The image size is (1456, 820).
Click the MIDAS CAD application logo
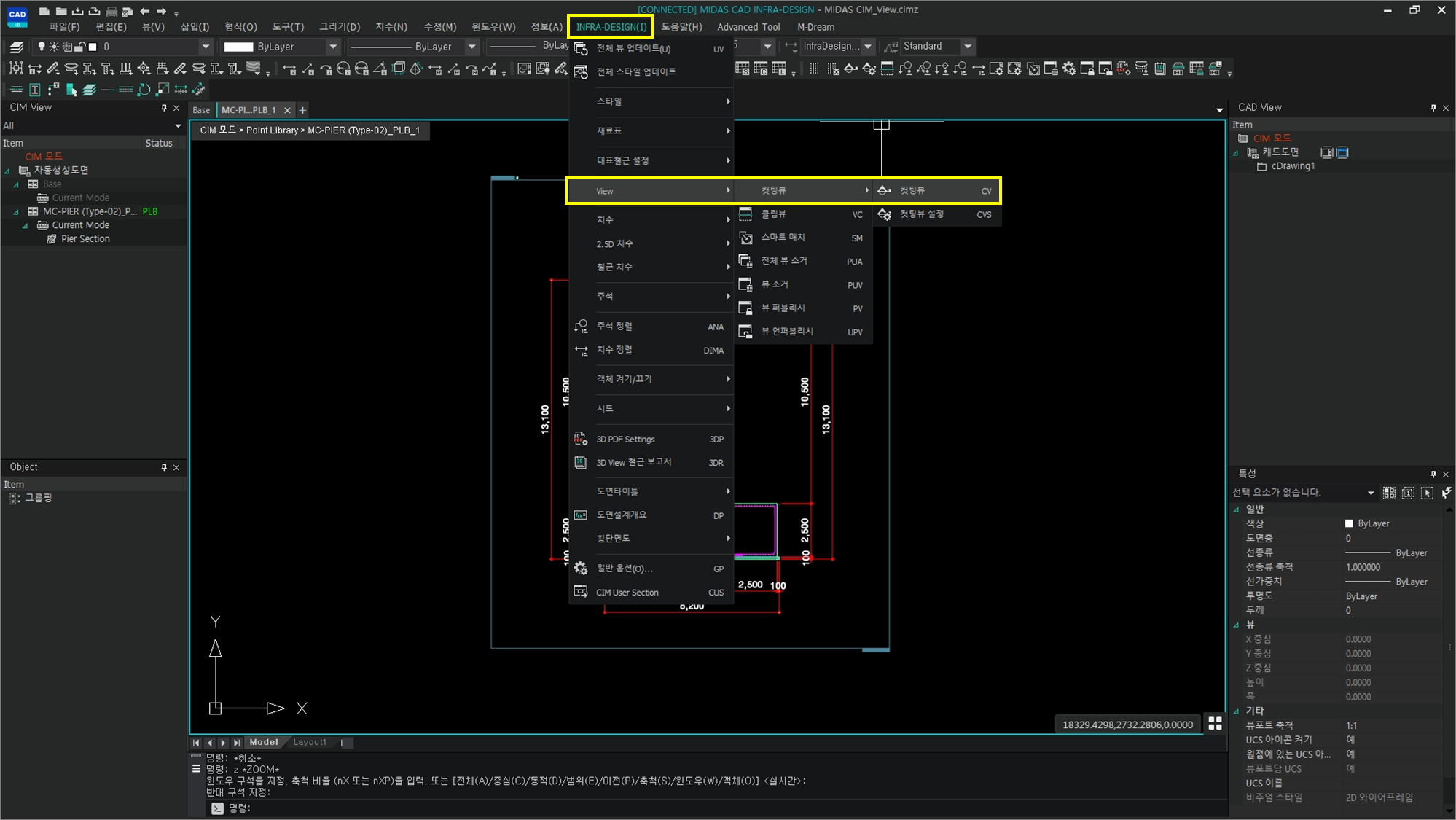point(17,16)
